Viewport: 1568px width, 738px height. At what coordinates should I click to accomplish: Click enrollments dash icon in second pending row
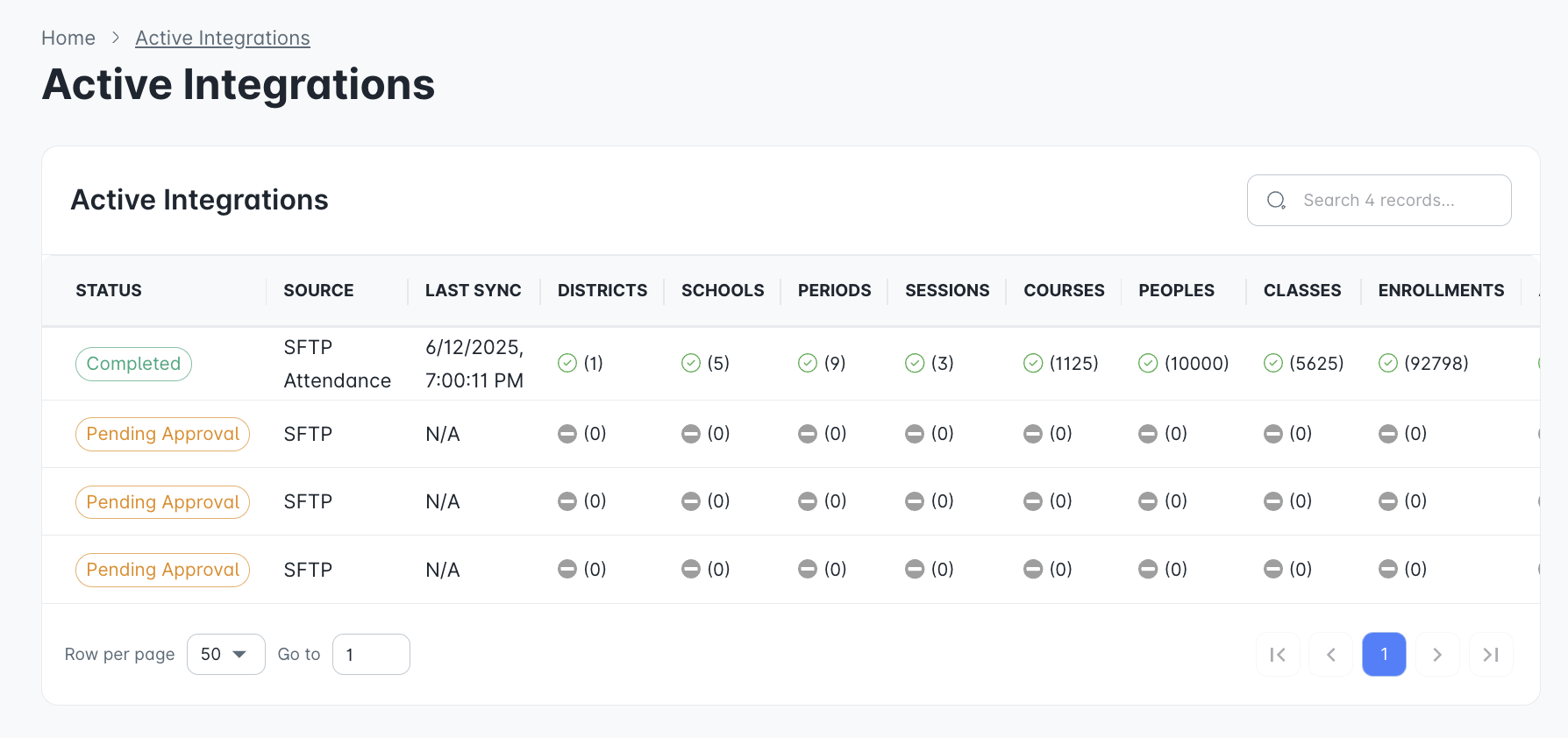point(1388,501)
